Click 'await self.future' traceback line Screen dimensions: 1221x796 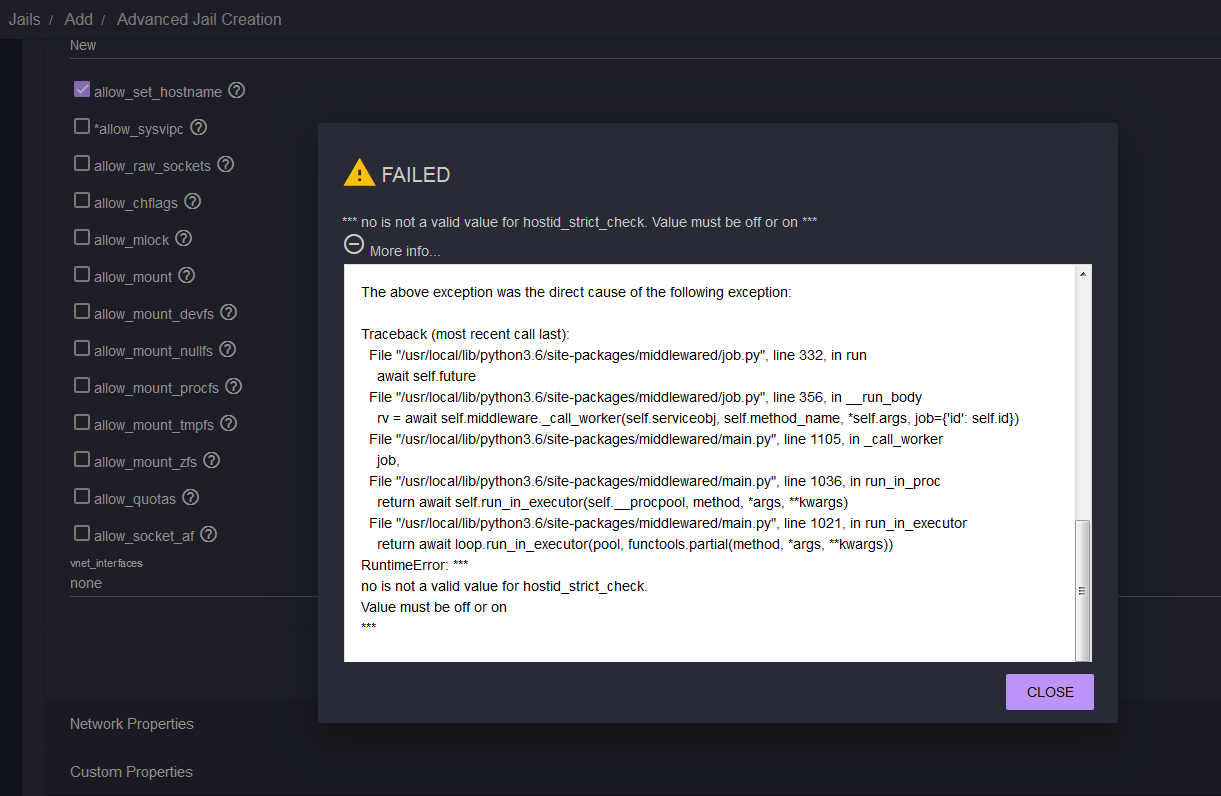click(426, 376)
